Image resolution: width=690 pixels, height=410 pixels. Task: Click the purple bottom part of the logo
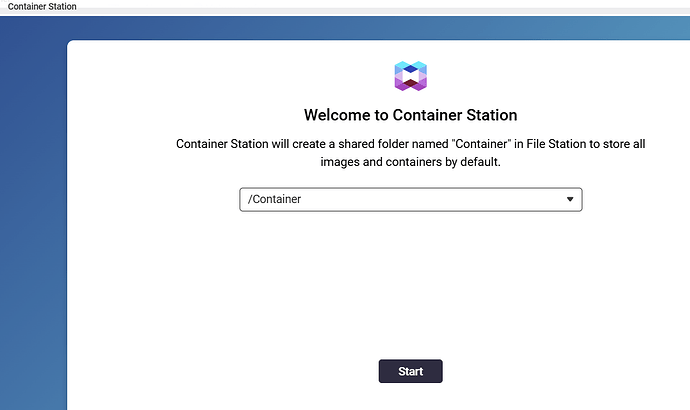(x=410, y=84)
